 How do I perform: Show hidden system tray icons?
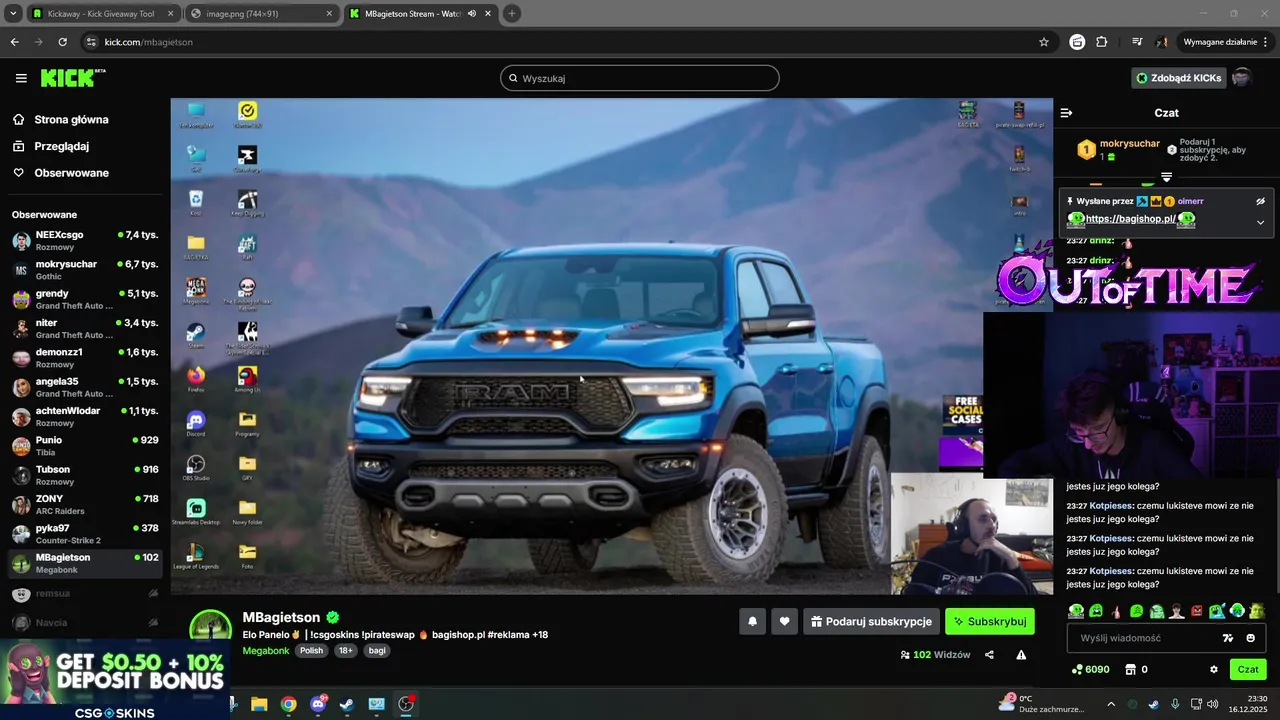coord(1110,704)
